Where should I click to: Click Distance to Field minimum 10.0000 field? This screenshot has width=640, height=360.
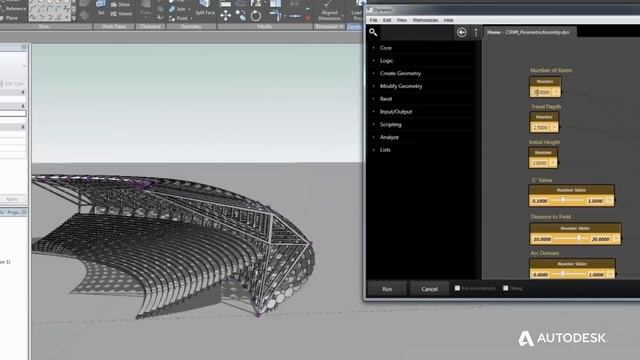point(542,239)
